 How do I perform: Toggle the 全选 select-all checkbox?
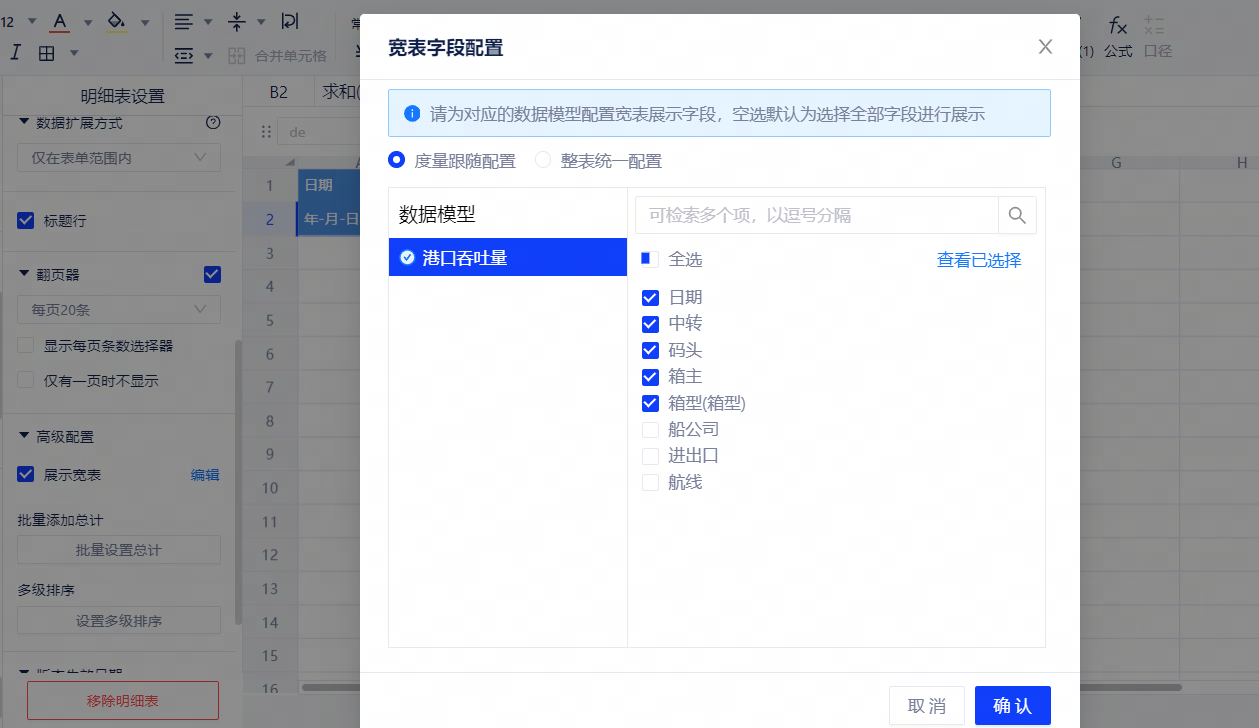pyautogui.click(x=650, y=260)
